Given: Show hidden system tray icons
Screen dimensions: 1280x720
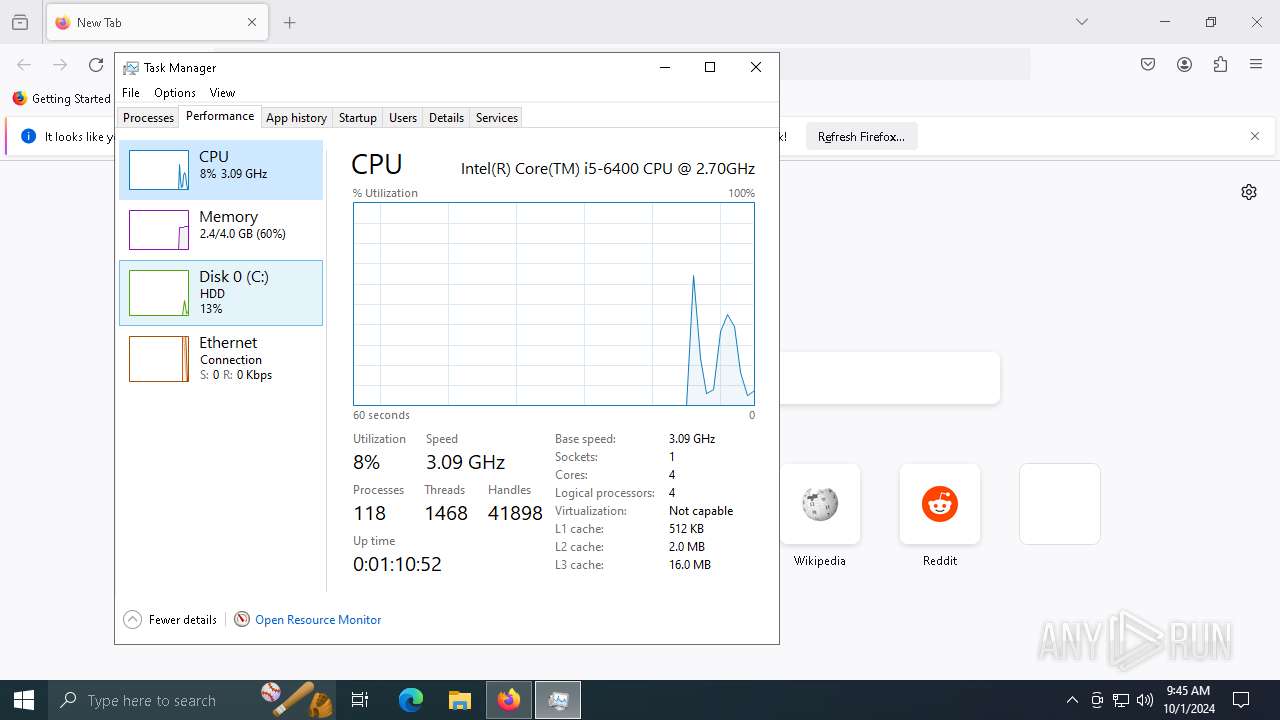Looking at the screenshot, I should tap(1072, 700).
